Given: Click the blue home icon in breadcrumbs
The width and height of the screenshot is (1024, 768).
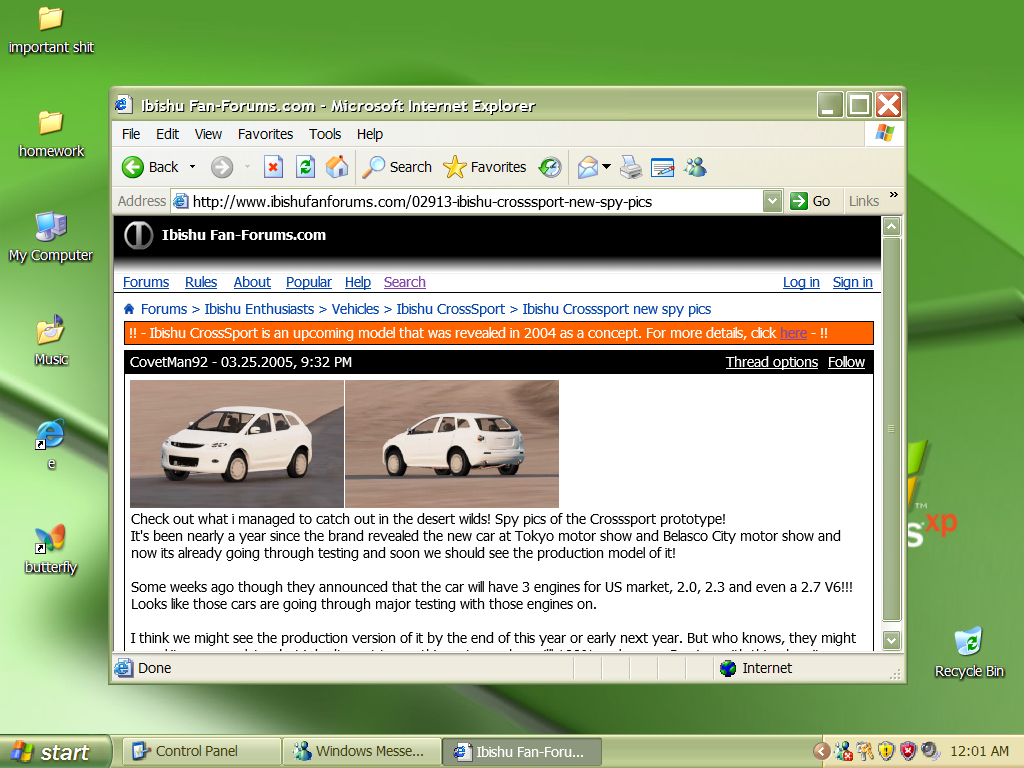Looking at the screenshot, I should pos(129,309).
